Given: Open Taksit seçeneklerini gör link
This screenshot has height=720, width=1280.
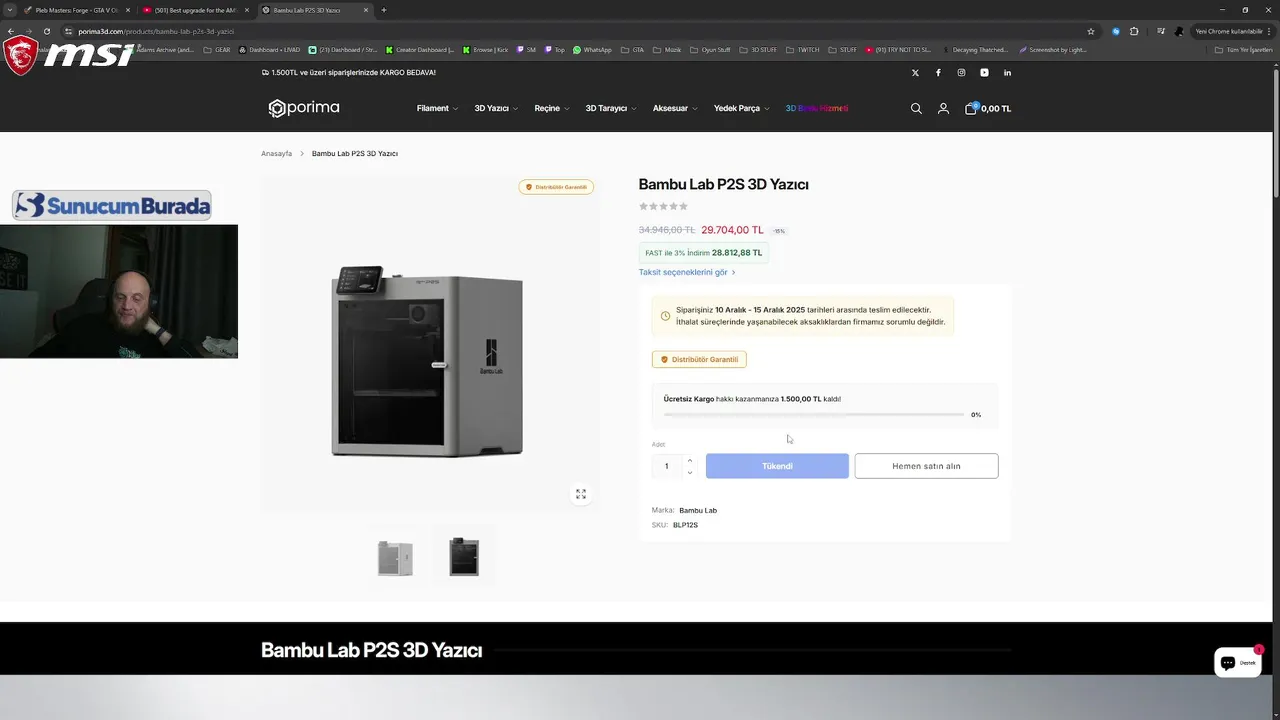Looking at the screenshot, I should tap(687, 272).
